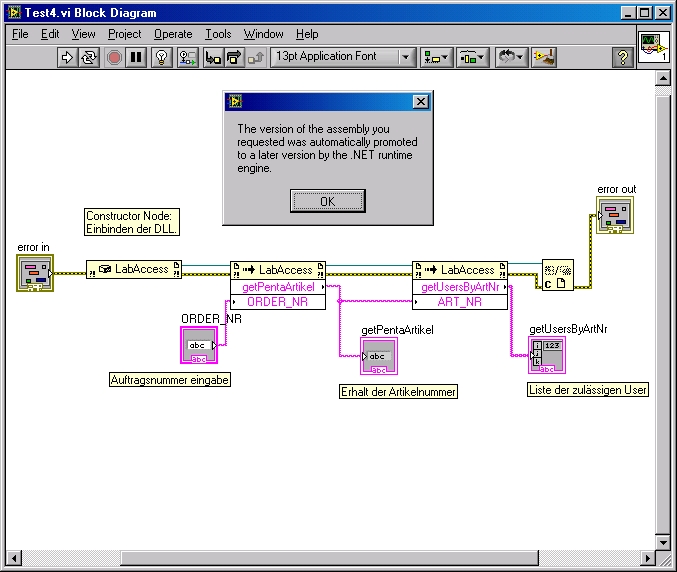Image resolution: width=677 pixels, height=572 pixels.
Task: Click the VI icon pane at top right
Action: tap(654, 46)
